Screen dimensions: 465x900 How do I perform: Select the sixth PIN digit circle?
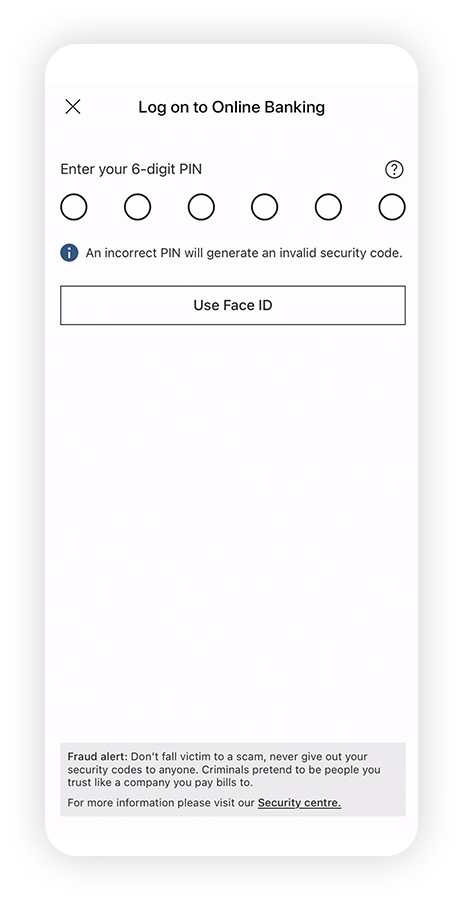(392, 207)
